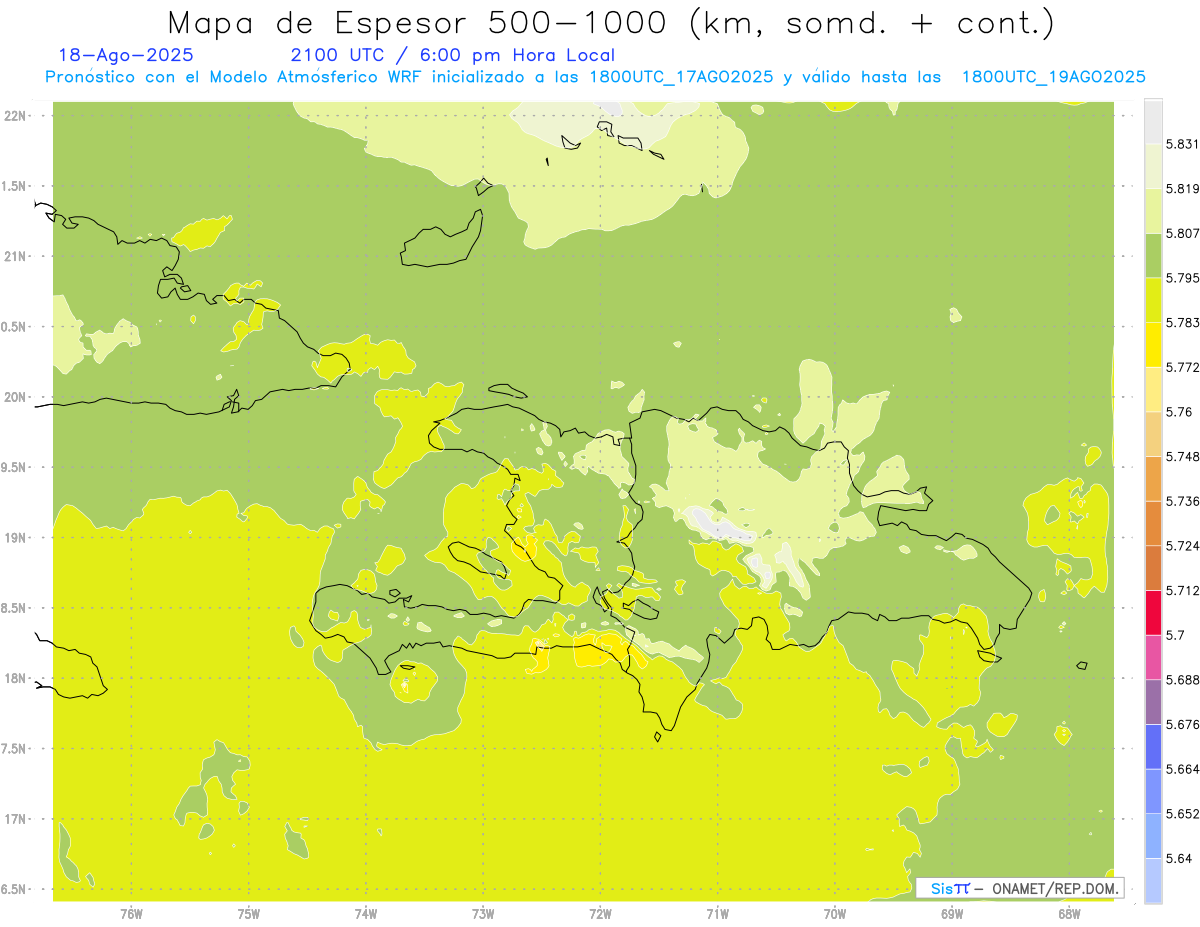This screenshot has width=1200, height=927.
Task: Click the 68W longitude label
Action: [x=1068, y=914]
